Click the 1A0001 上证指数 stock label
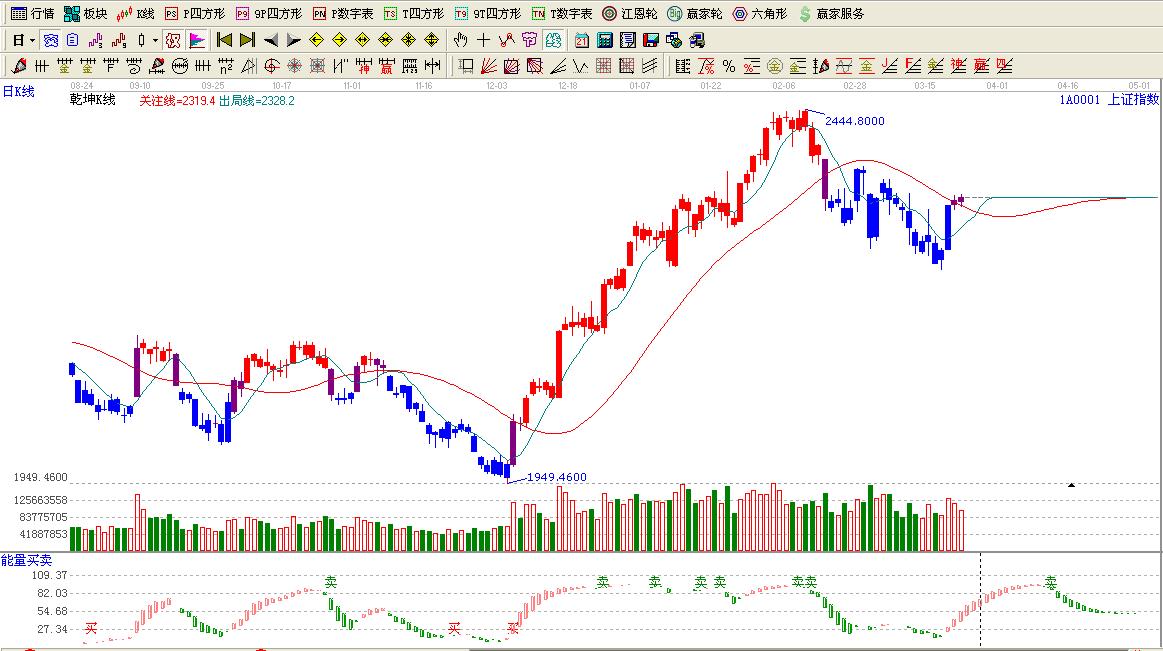This screenshot has height=651, width=1163. 1109,99
